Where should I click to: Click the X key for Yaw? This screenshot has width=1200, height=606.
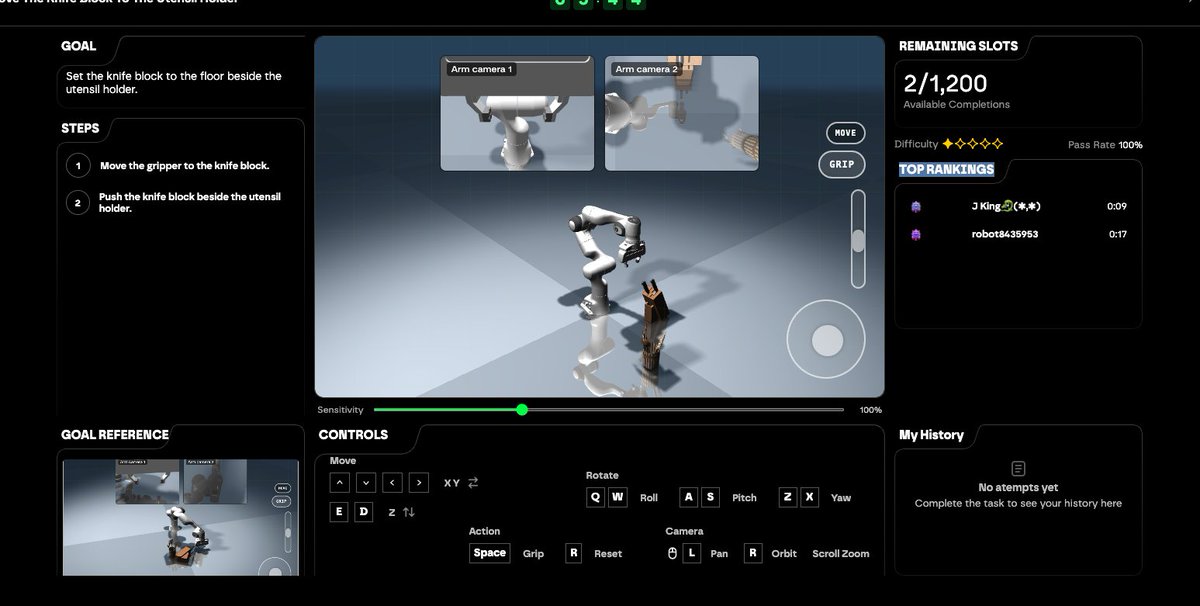pos(809,497)
